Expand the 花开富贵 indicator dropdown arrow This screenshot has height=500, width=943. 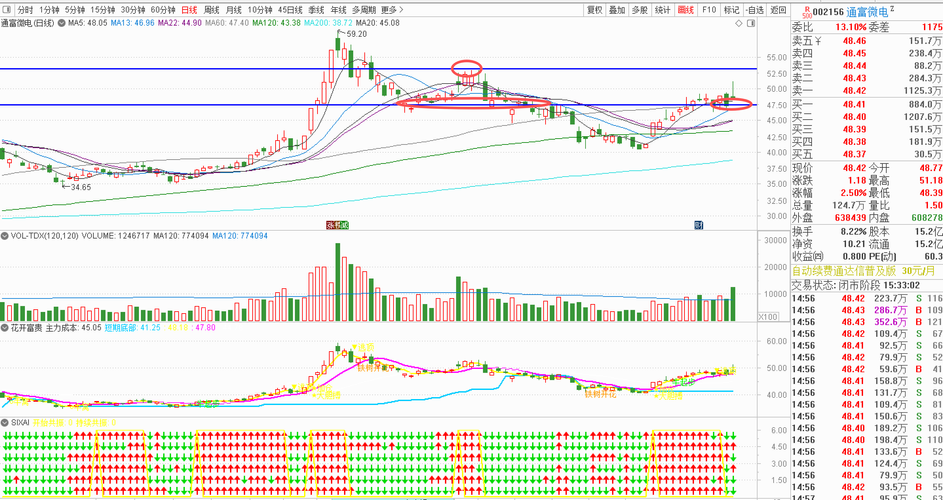4,328
